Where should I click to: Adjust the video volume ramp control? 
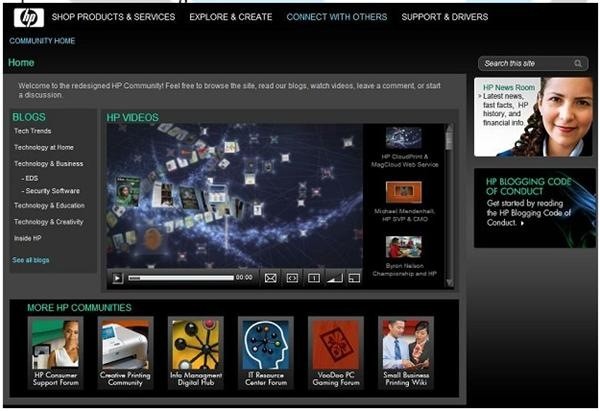point(335,278)
